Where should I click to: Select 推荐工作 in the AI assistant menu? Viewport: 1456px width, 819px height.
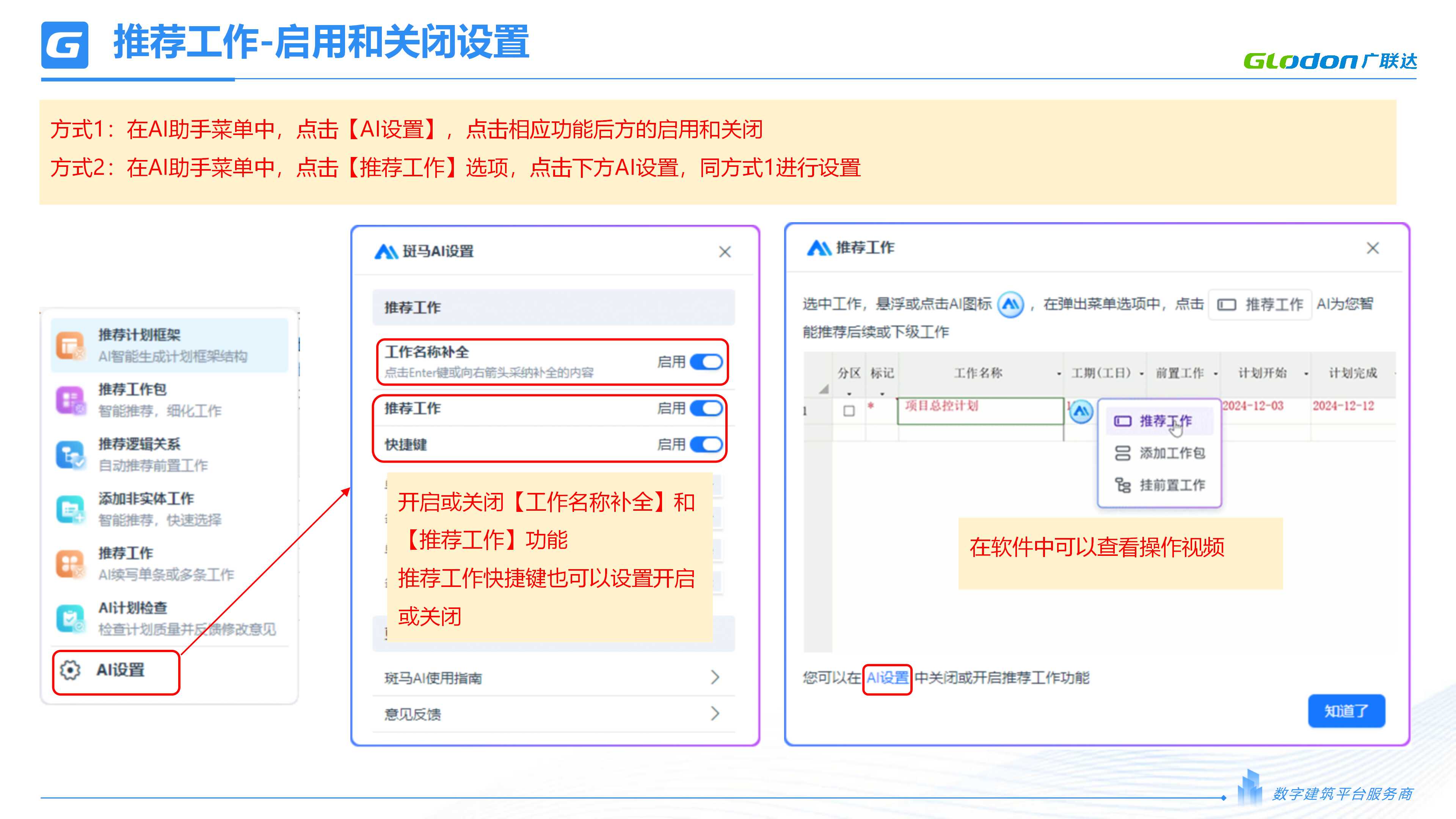click(x=169, y=563)
